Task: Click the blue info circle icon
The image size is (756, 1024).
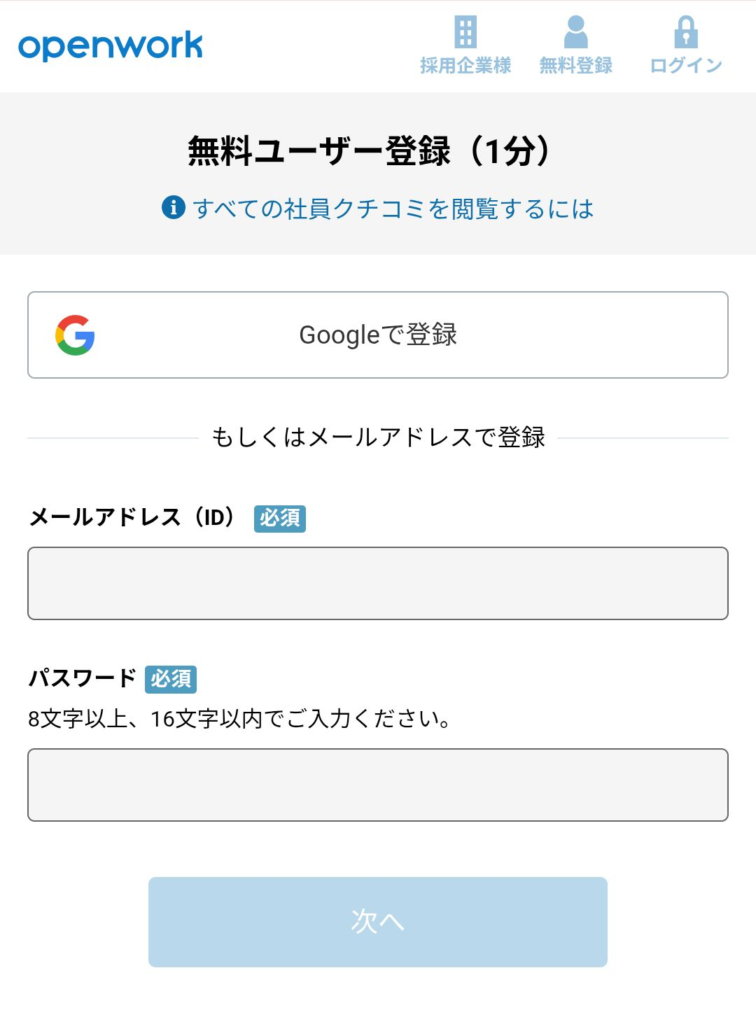Action: click(173, 208)
